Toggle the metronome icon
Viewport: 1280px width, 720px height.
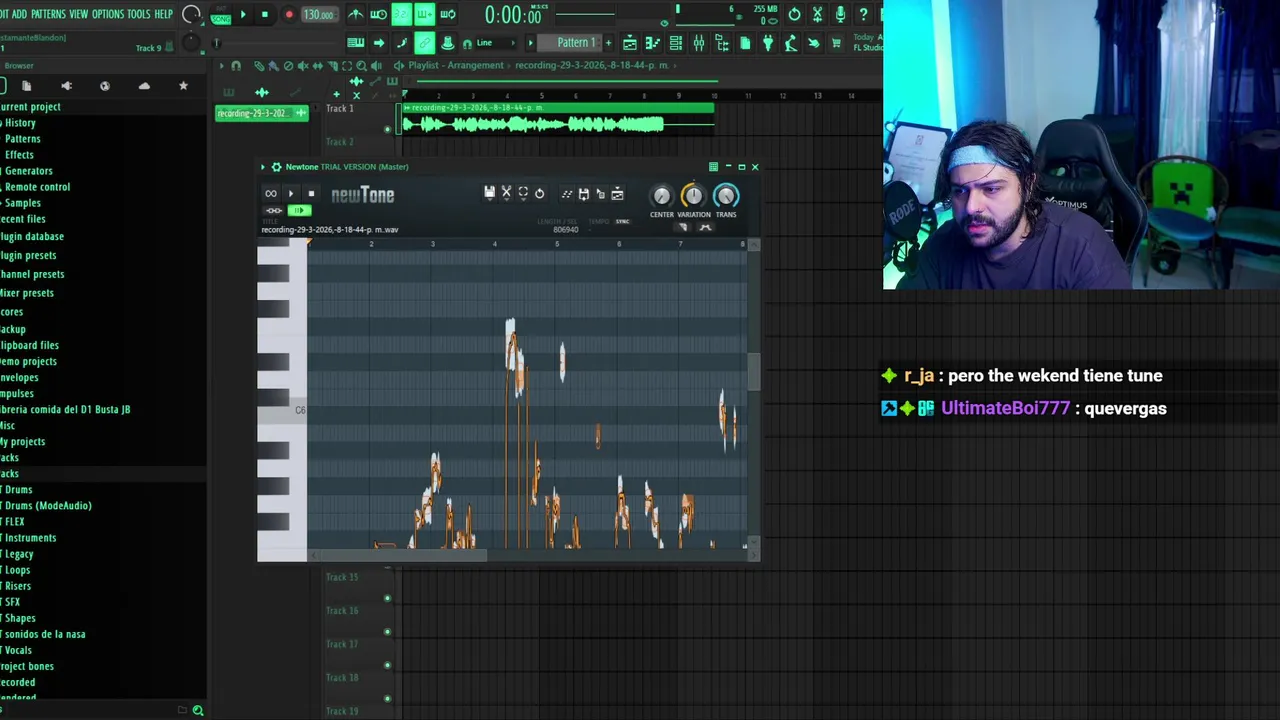coord(355,14)
